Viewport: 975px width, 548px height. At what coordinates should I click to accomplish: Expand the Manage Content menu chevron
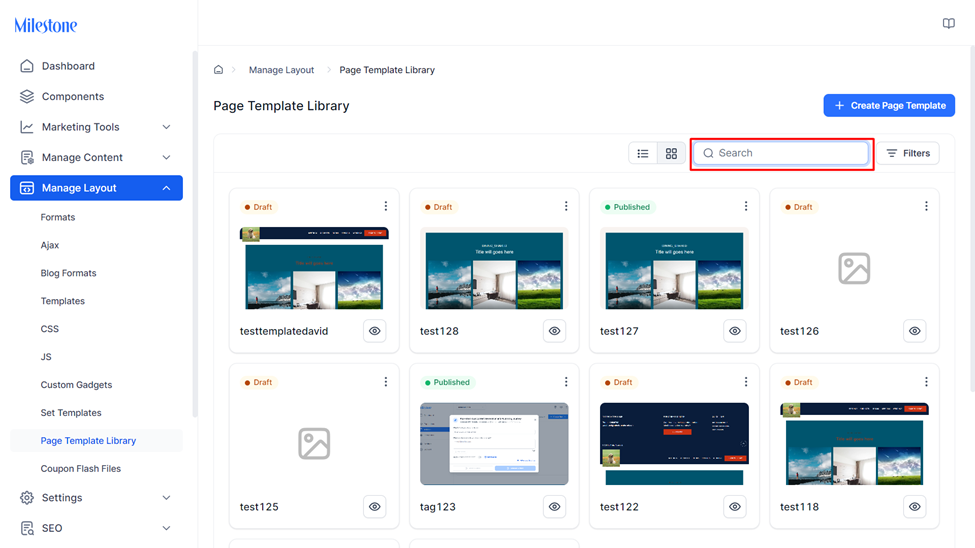pos(166,157)
